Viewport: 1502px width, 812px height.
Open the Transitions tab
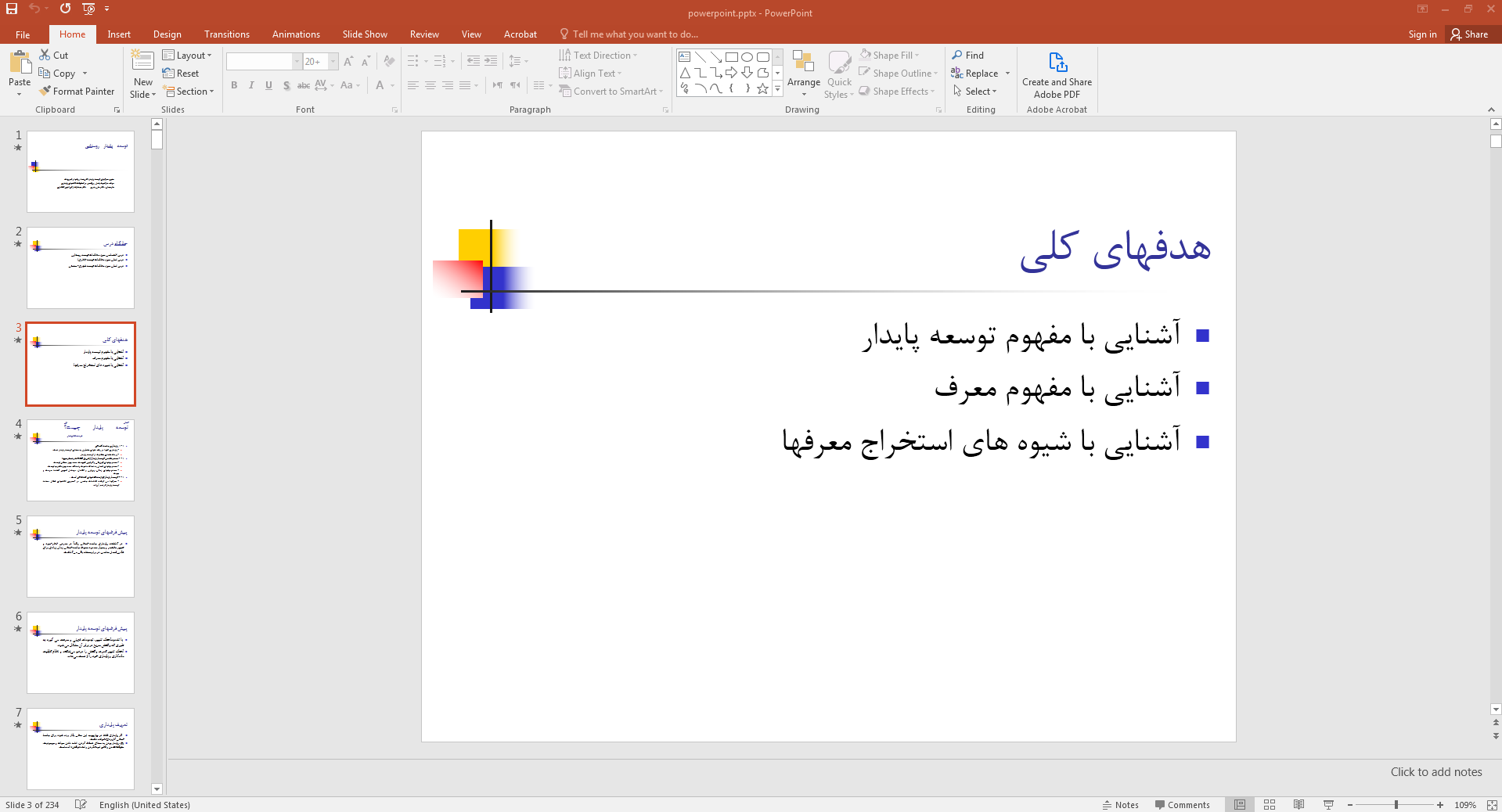(x=226, y=34)
